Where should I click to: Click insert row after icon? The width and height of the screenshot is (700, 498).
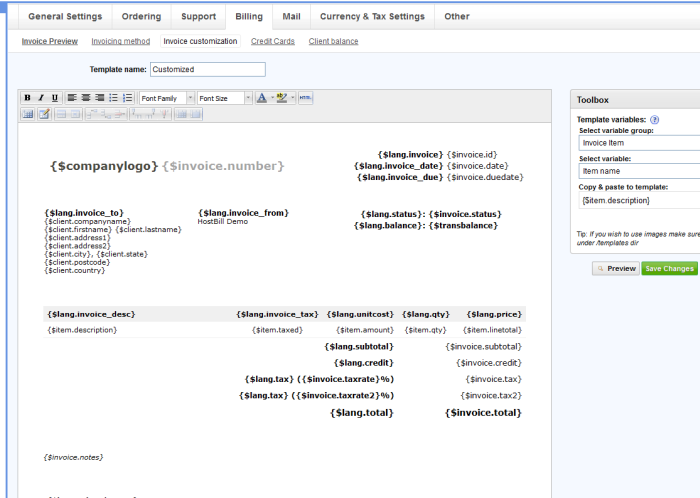click(x=106, y=114)
